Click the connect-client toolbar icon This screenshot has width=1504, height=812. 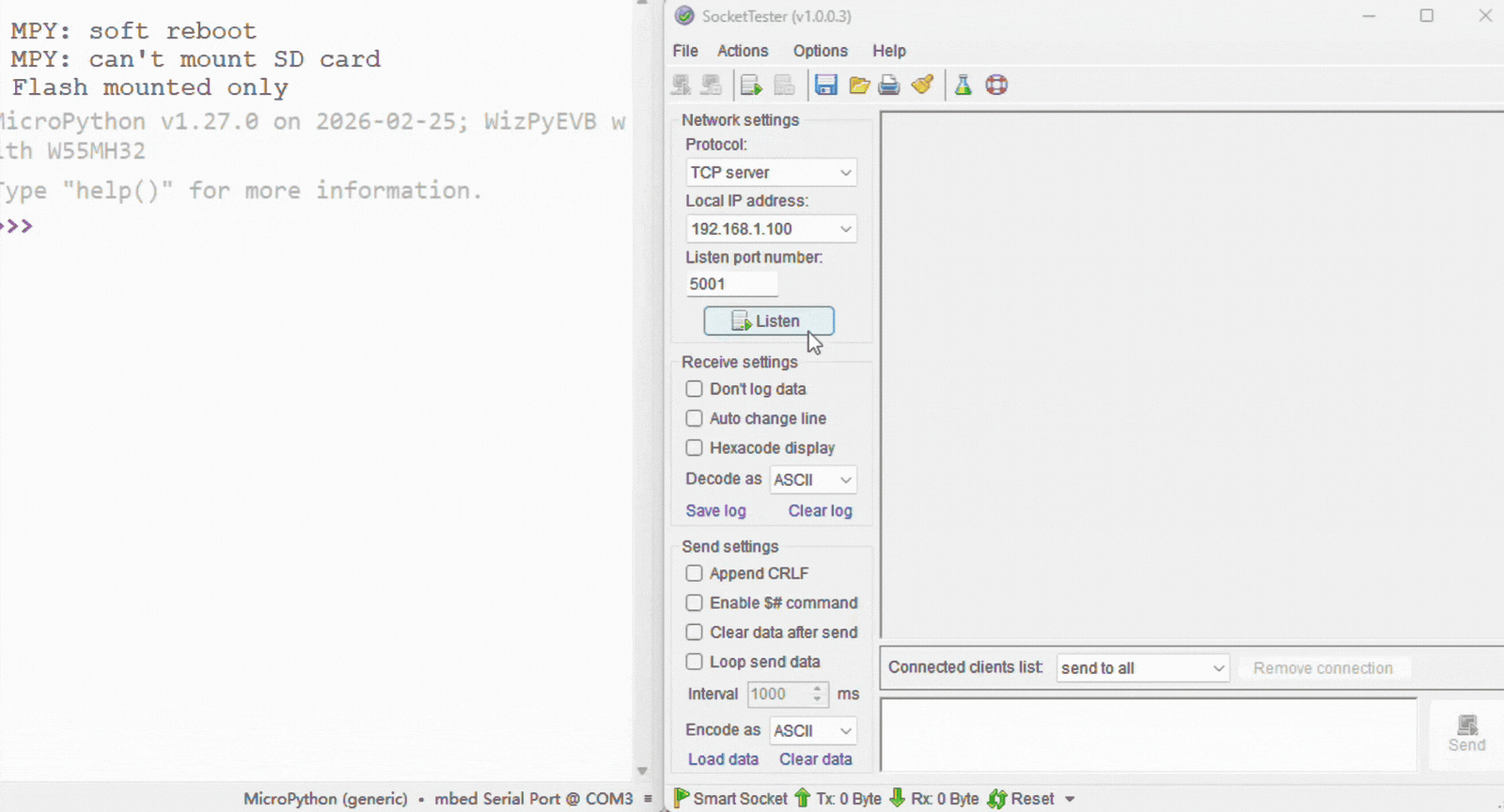(681, 86)
